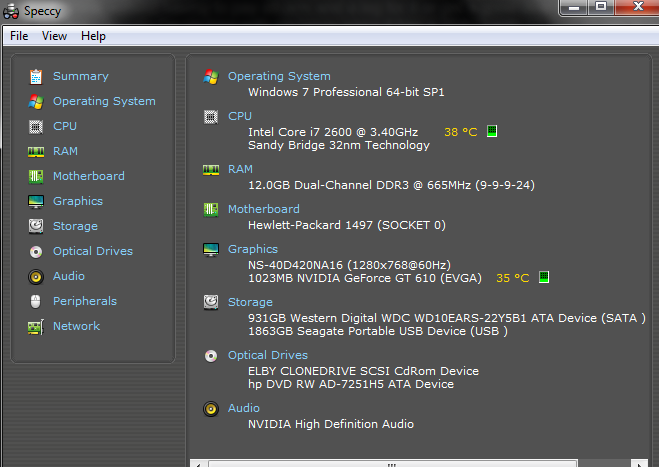Open the View menu

pos(54,36)
